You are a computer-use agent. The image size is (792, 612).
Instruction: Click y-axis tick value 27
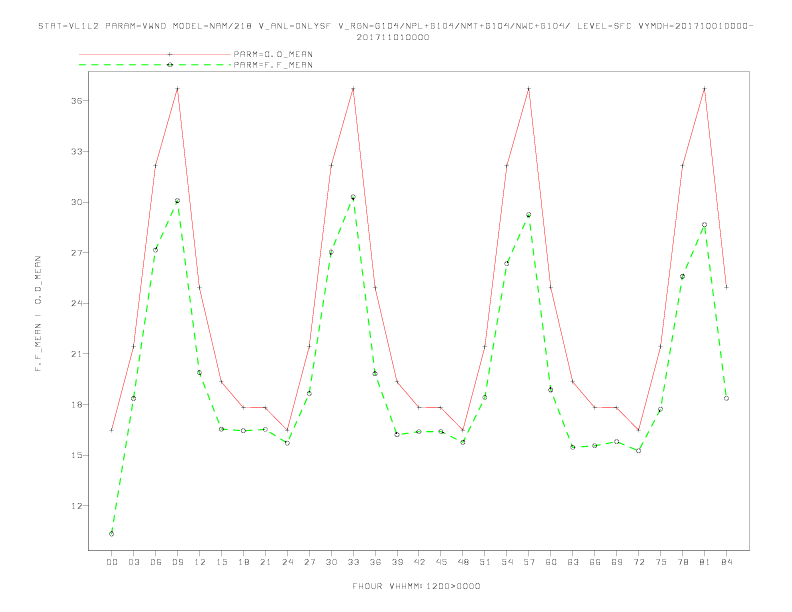[76, 253]
